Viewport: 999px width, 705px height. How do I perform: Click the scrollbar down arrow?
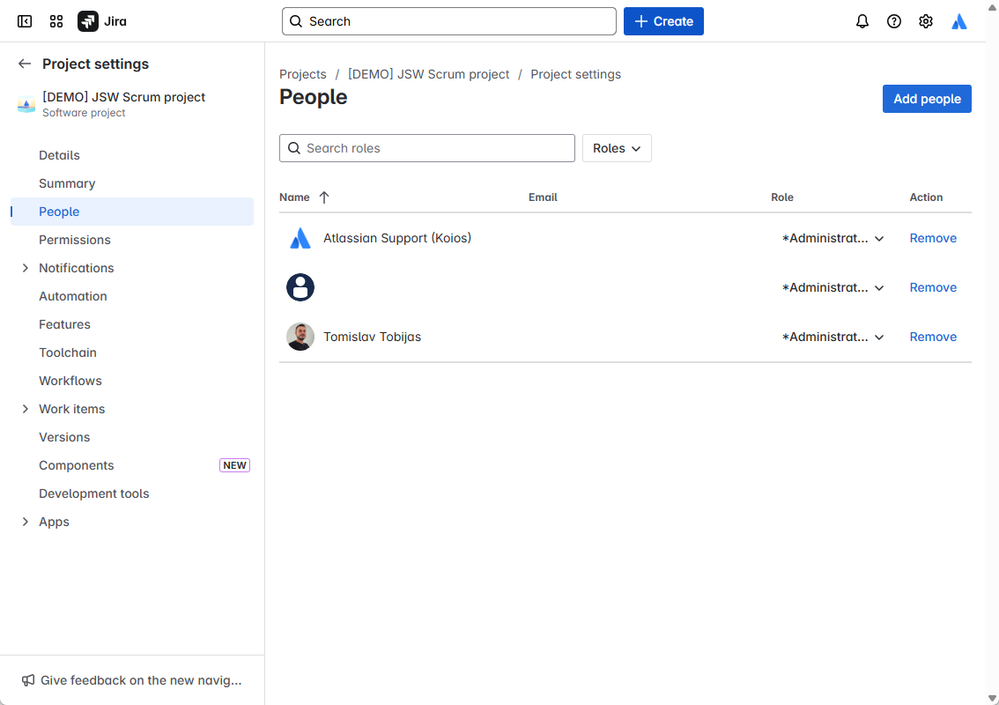click(x=992, y=699)
